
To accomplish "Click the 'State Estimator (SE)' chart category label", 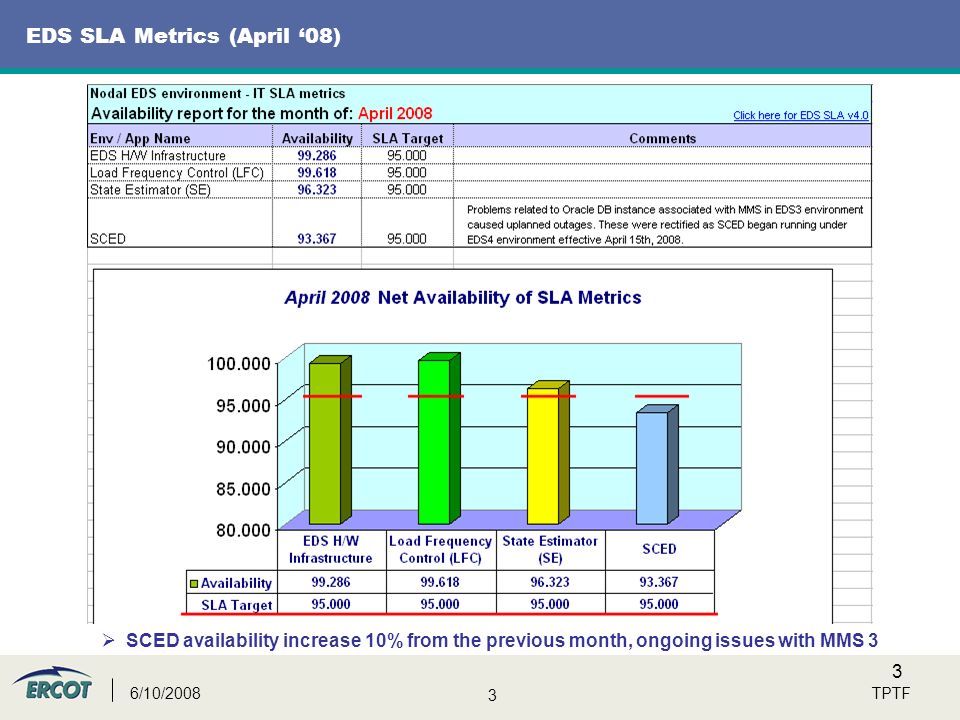I will pos(550,550).
